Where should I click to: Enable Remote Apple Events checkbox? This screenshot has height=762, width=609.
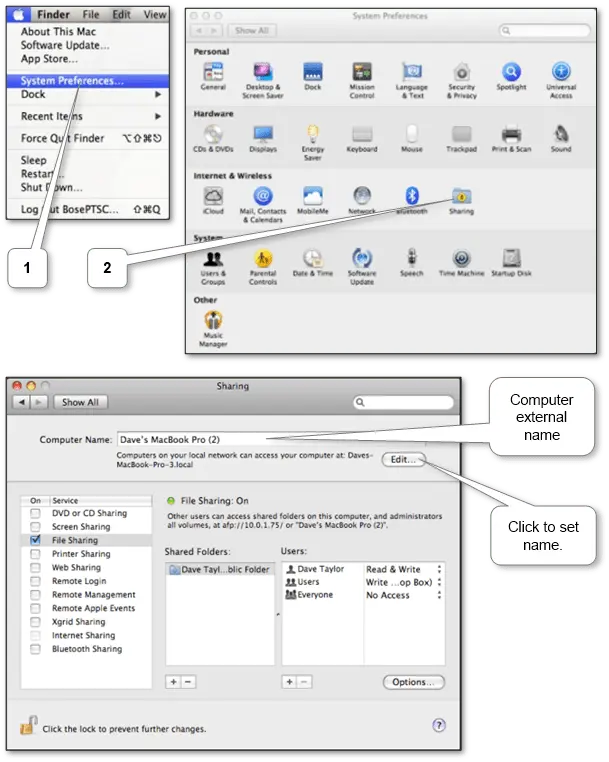click(x=35, y=608)
